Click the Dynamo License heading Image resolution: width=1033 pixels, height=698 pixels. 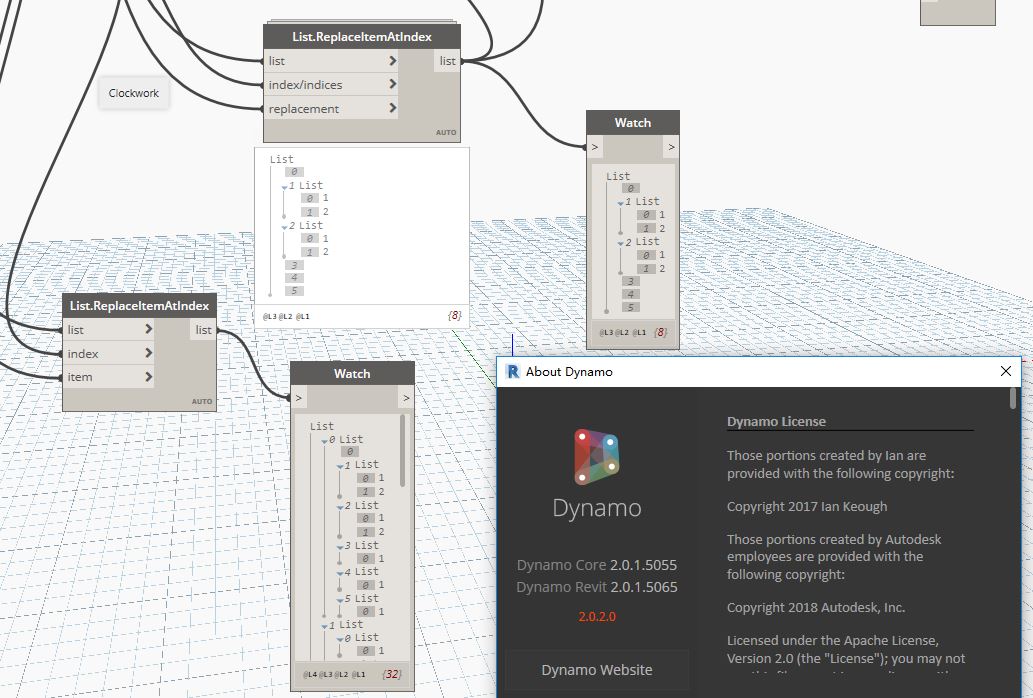coord(776,421)
